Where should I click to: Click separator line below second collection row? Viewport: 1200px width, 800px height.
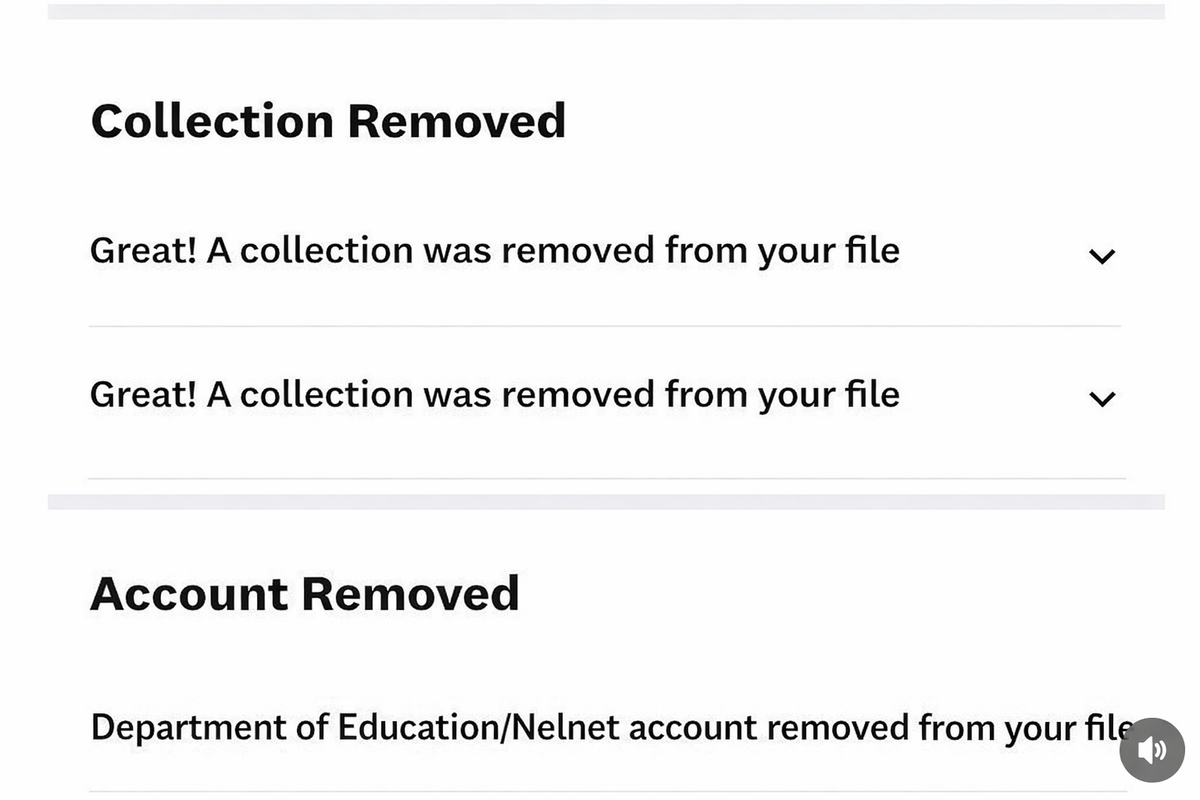[x=606, y=478]
